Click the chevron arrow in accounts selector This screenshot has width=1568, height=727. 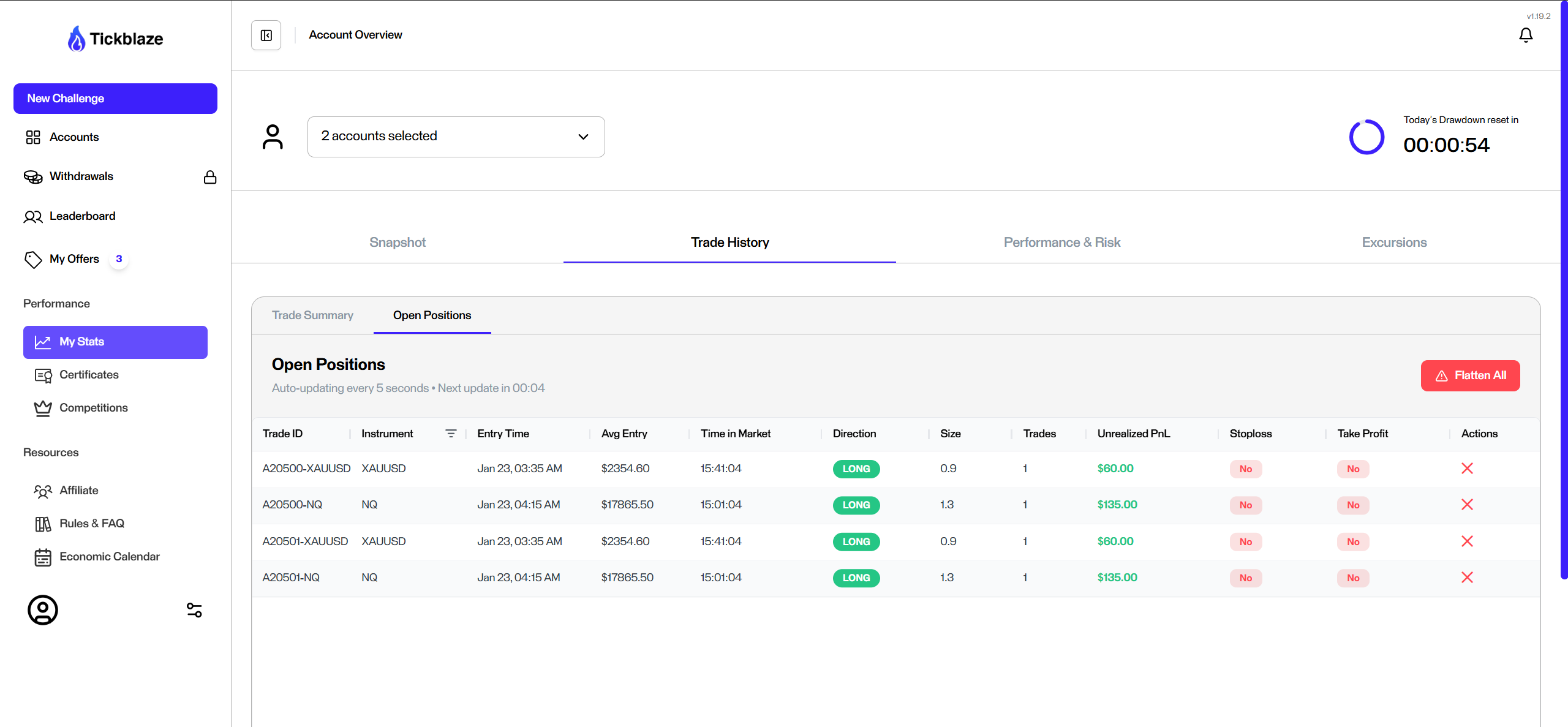click(x=583, y=137)
